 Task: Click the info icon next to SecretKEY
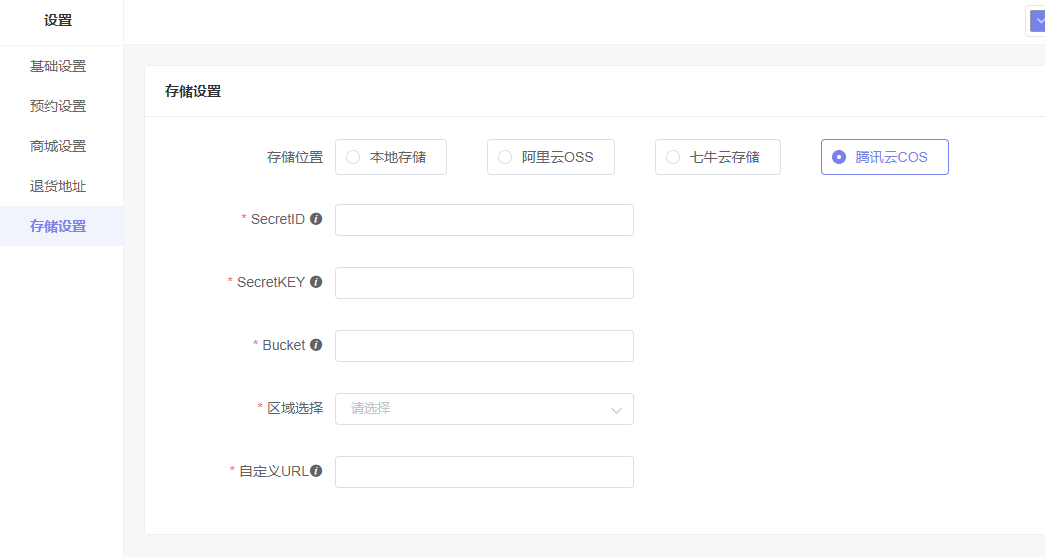316,282
